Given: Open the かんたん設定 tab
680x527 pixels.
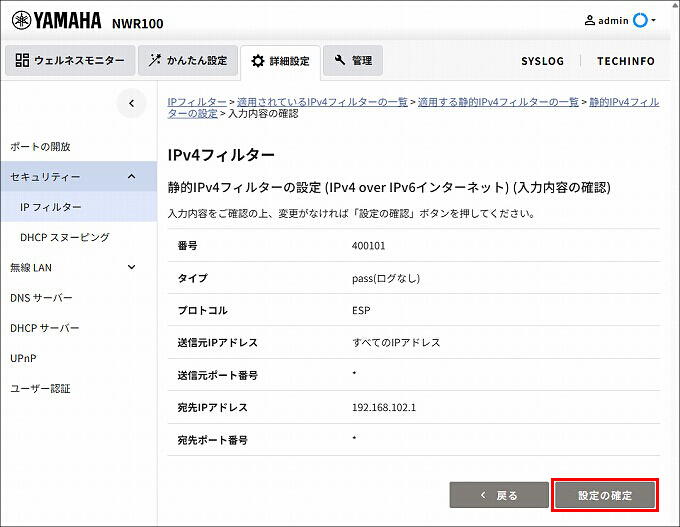Looking at the screenshot, I should click(x=188, y=60).
